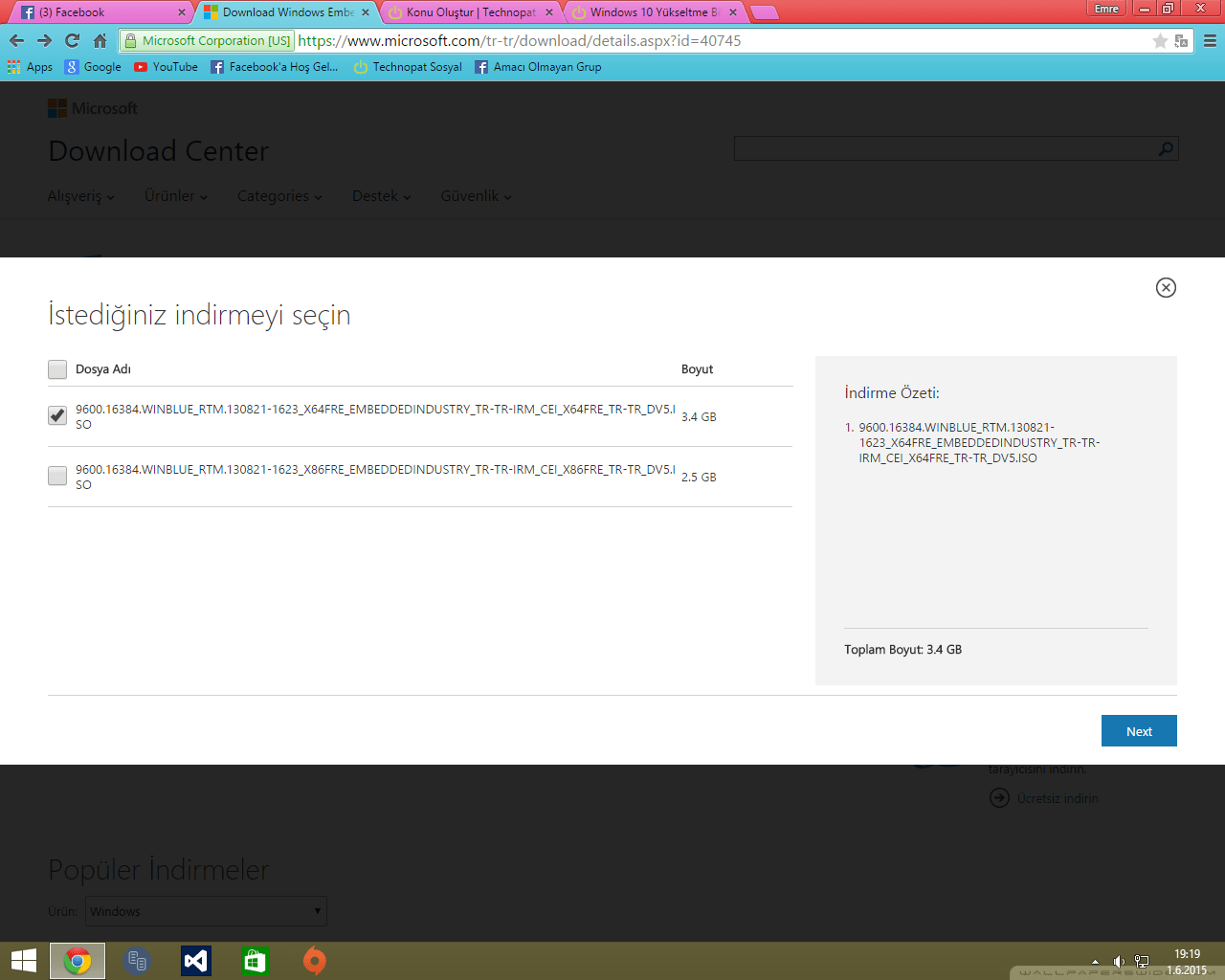Uncheck the X64FRE ISO file checkbox
This screenshot has width=1225, height=980.
click(x=57, y=415)
